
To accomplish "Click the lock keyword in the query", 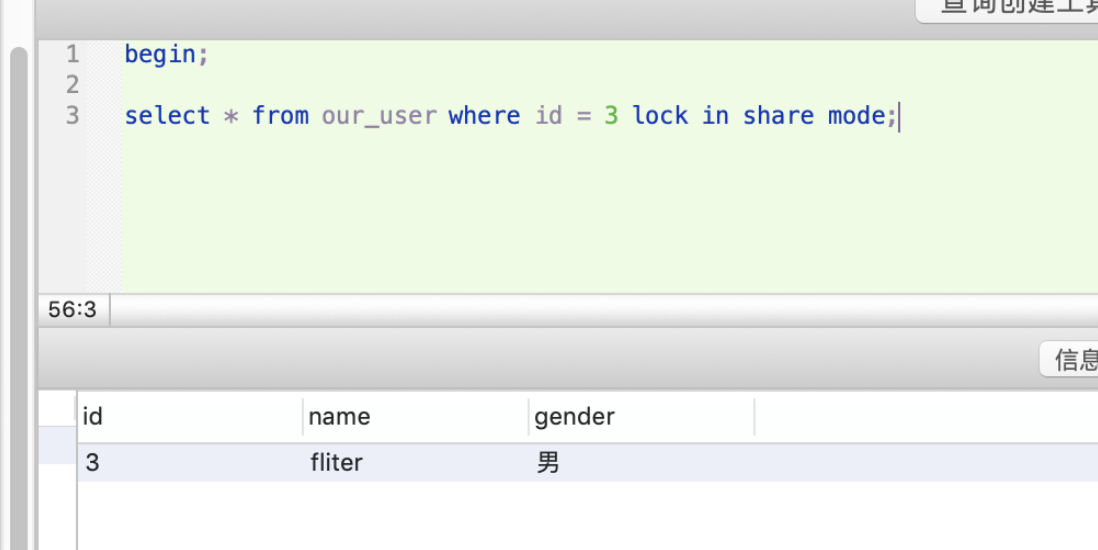I will pyautogui.click(x=660, y=116).
